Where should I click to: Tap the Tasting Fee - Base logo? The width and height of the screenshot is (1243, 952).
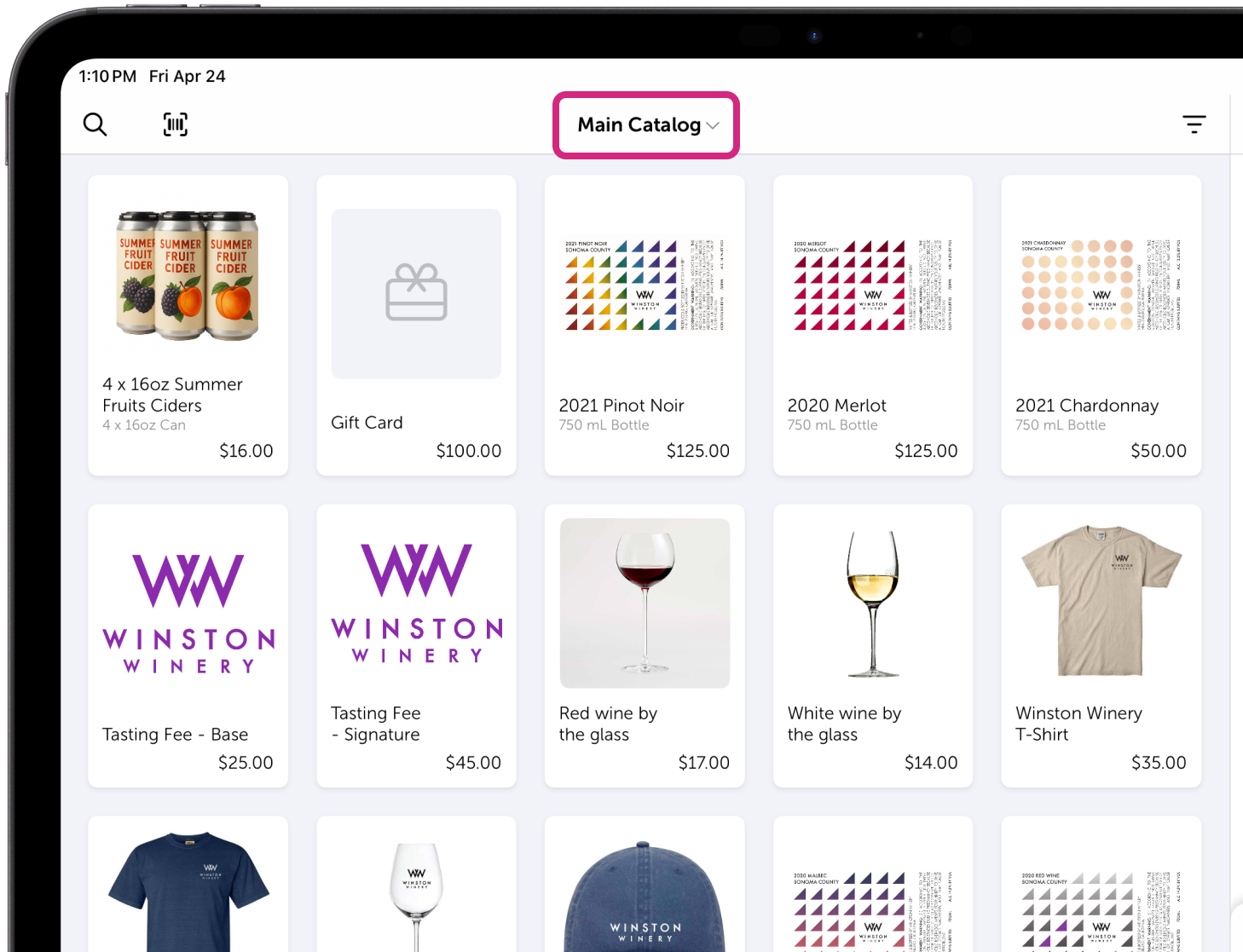tap(188, 614)
